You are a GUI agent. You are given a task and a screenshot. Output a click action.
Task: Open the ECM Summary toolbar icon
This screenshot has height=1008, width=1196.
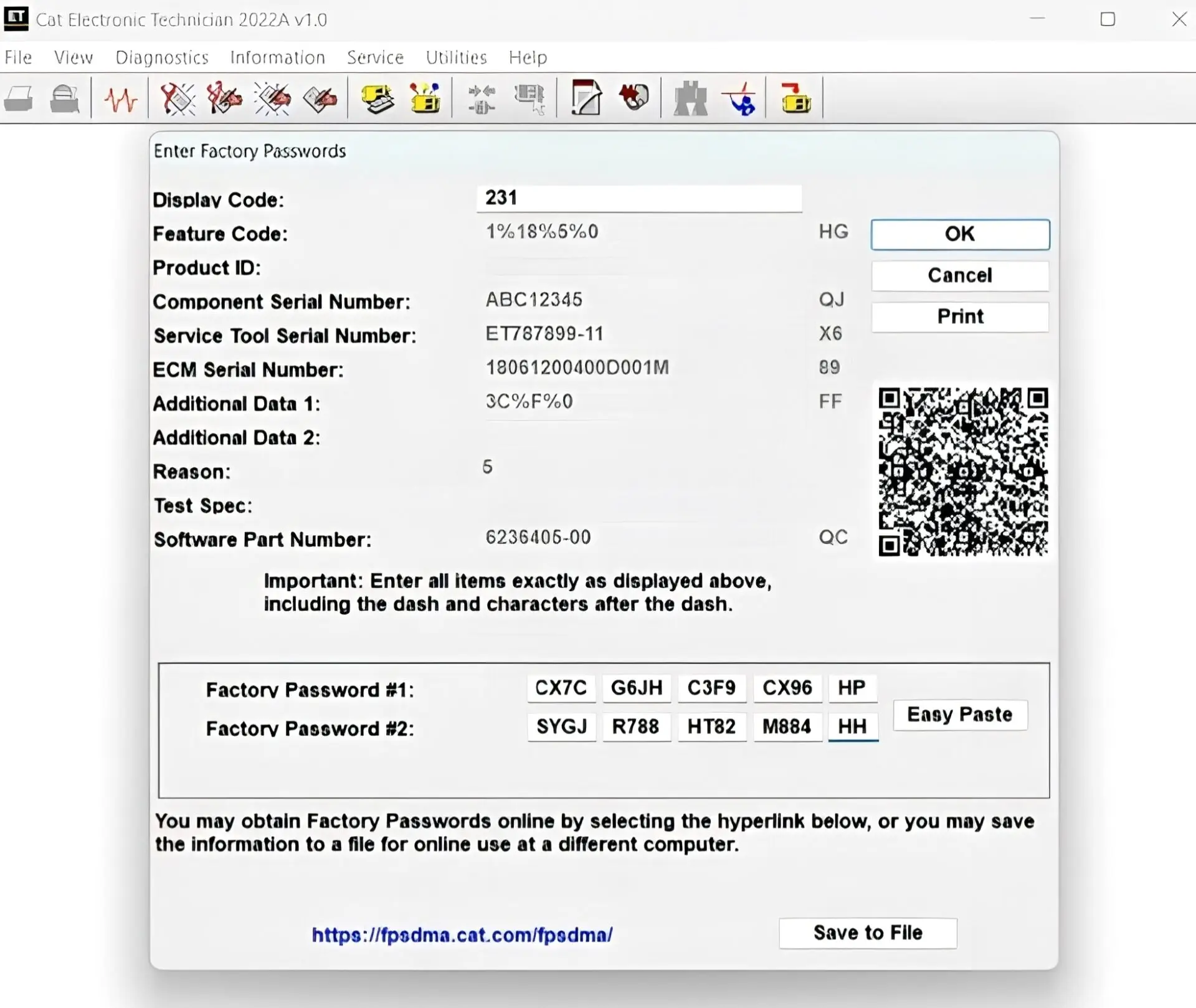[x=377, y=98]
